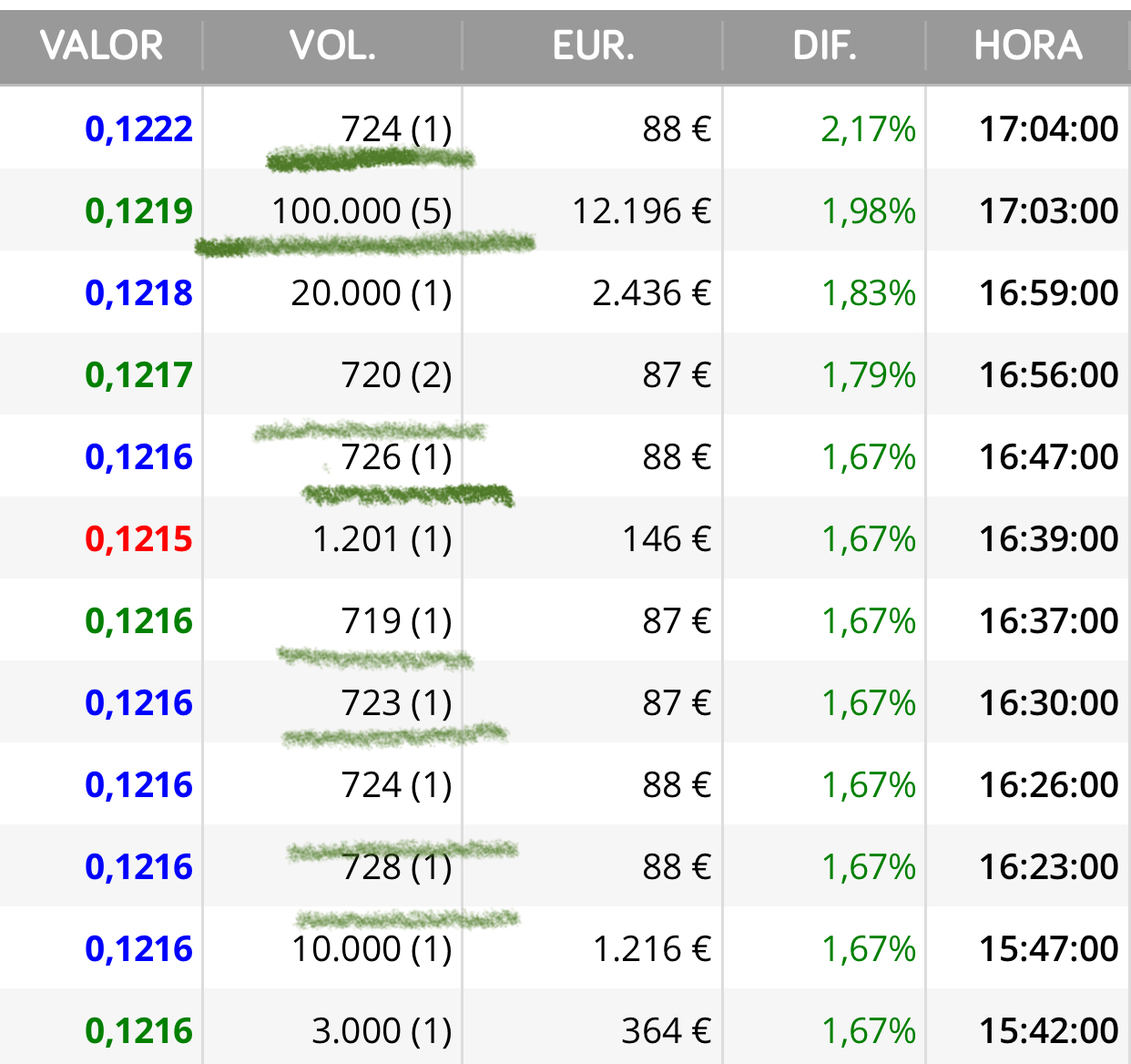Screen dimensions: 1131x1064
Task: Click the 12.196 € amount cell
Action: click(x=641, y=211)
